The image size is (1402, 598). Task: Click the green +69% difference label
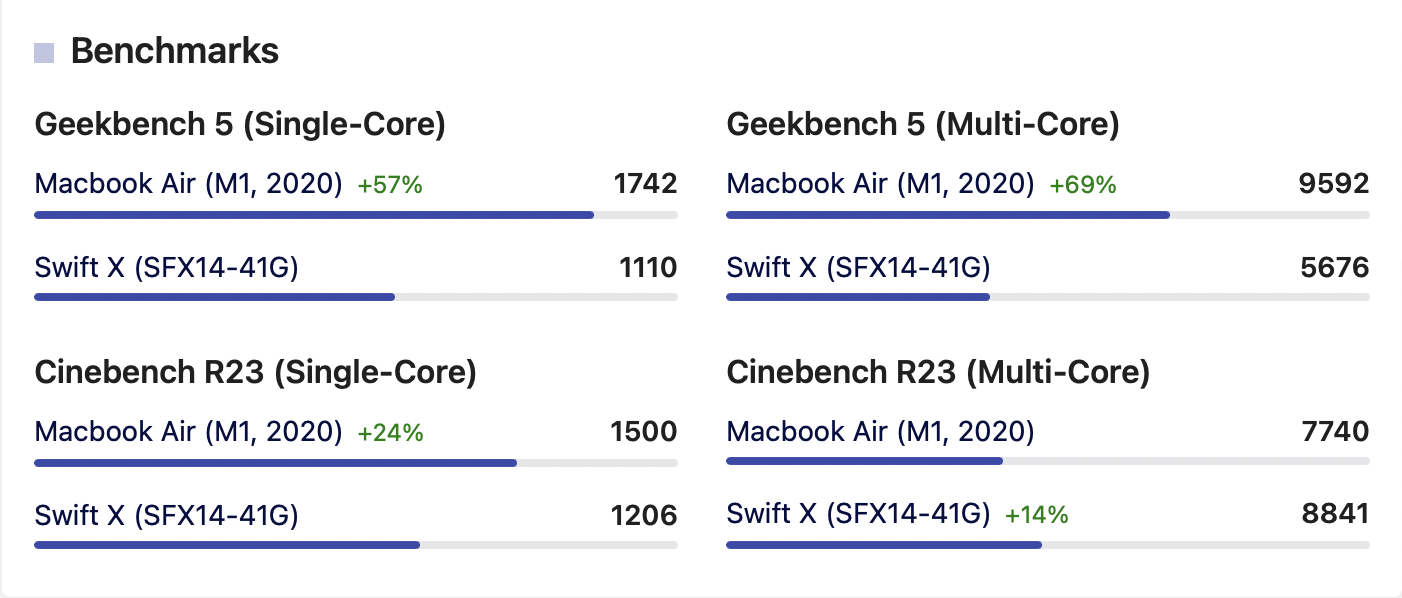tap(1082, 185)
